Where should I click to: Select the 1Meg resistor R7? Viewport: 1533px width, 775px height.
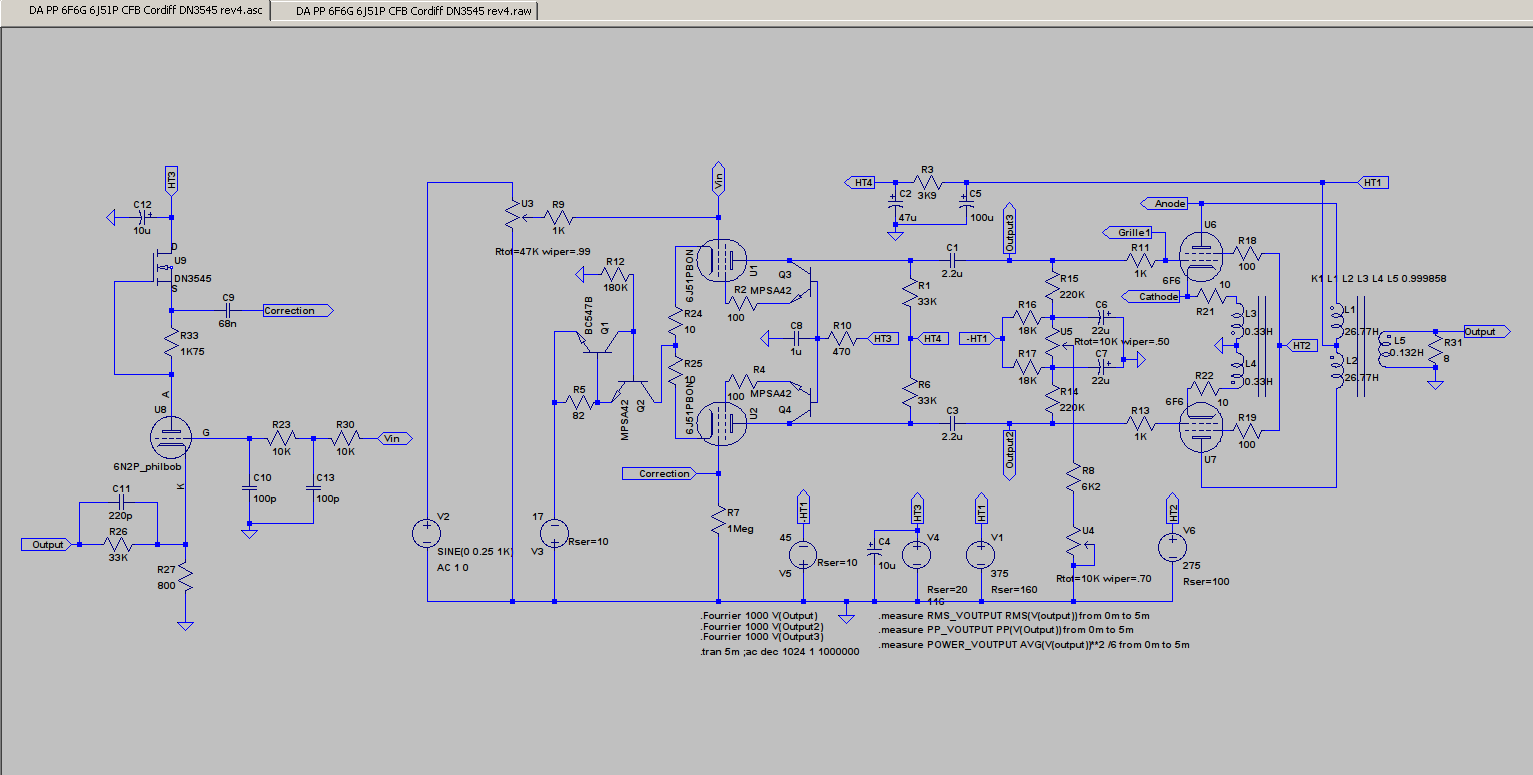click(719, 519)
